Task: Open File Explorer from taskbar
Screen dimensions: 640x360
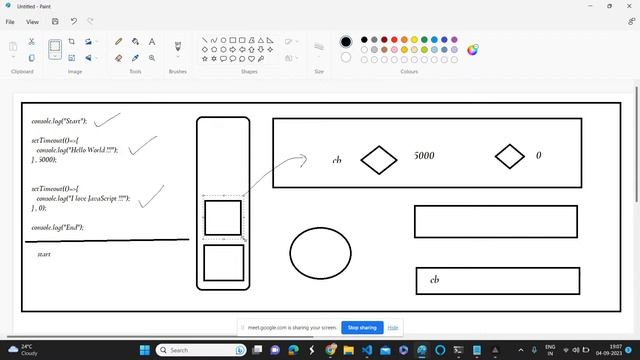Action: tap(349, 350)
